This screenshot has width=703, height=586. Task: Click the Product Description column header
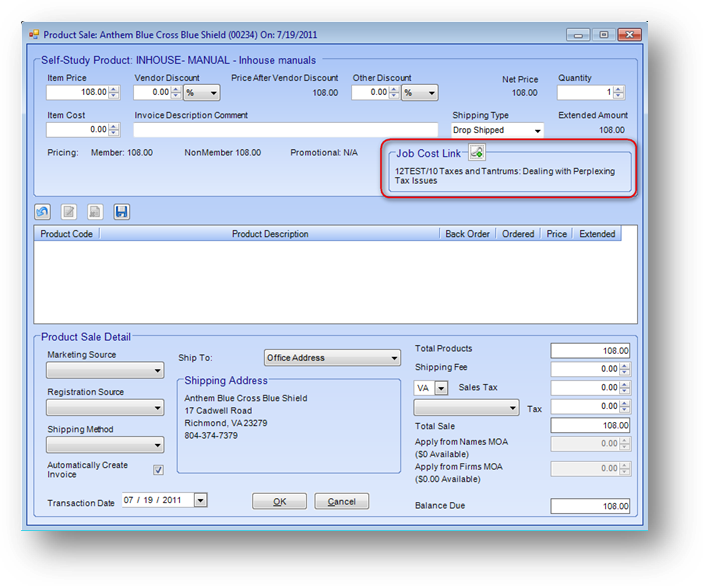270,234
